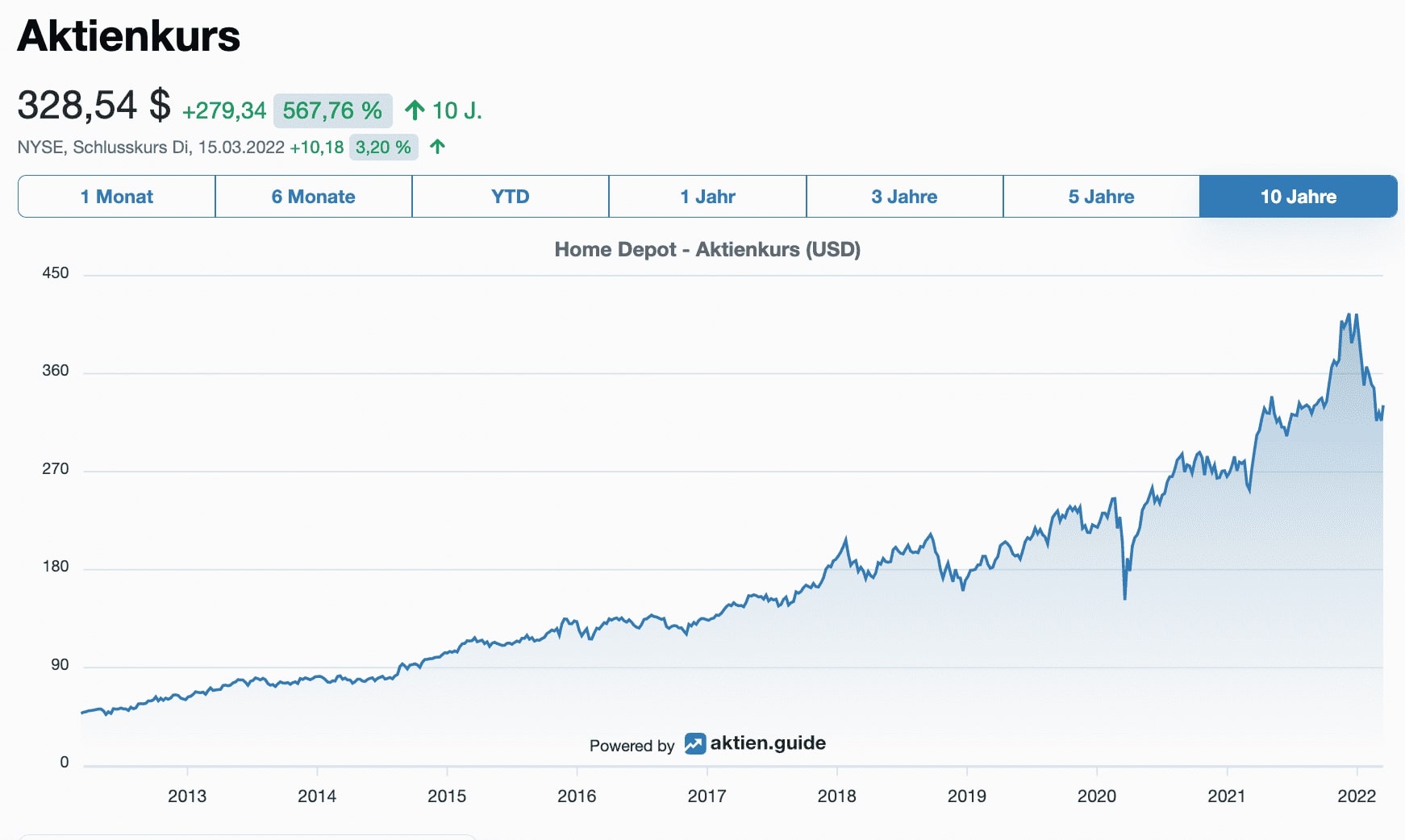The height and width of the screenshot is (840, 1405).
Task: Click the green up arrow beside 10 J.
Action: (415, 110)
